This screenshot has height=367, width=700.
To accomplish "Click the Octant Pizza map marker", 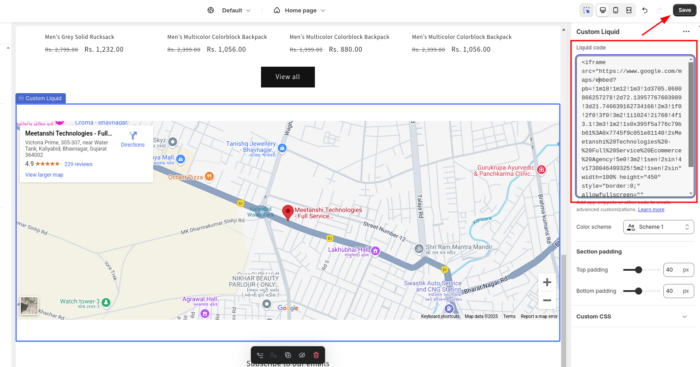I will coord(209,176).
